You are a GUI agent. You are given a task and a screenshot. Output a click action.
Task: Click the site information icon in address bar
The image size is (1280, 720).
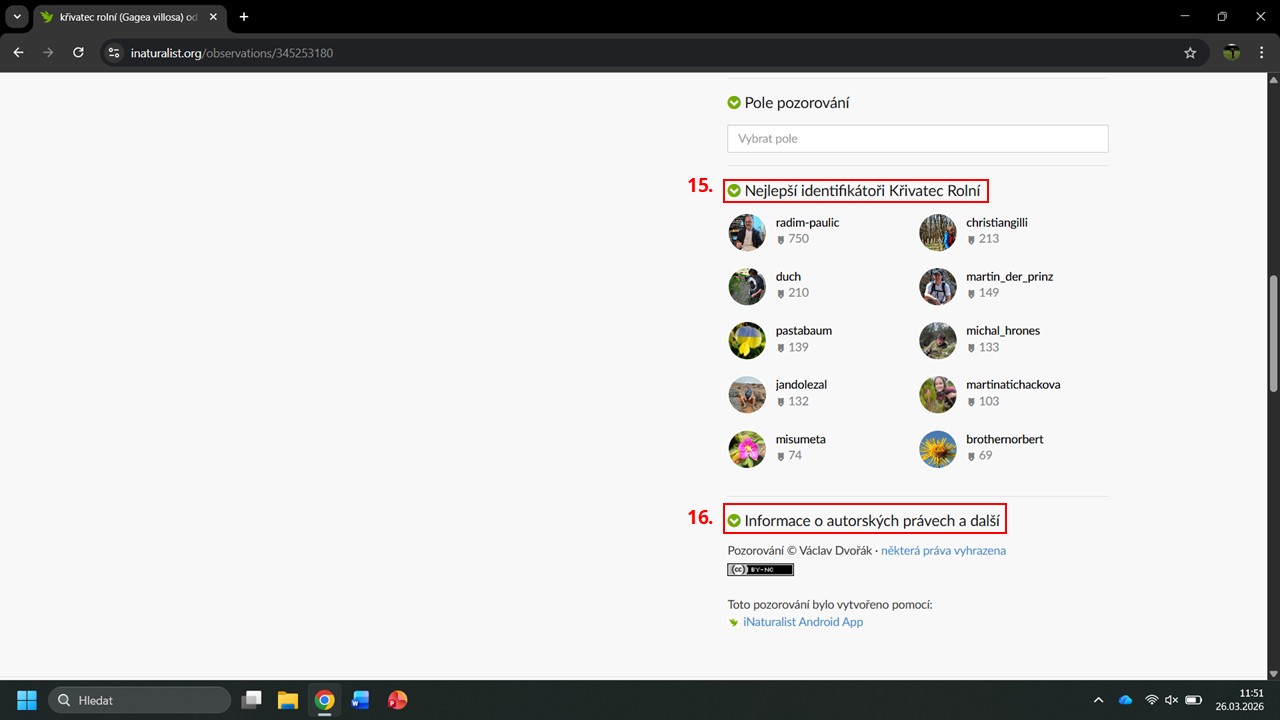[x=114, y=53]
